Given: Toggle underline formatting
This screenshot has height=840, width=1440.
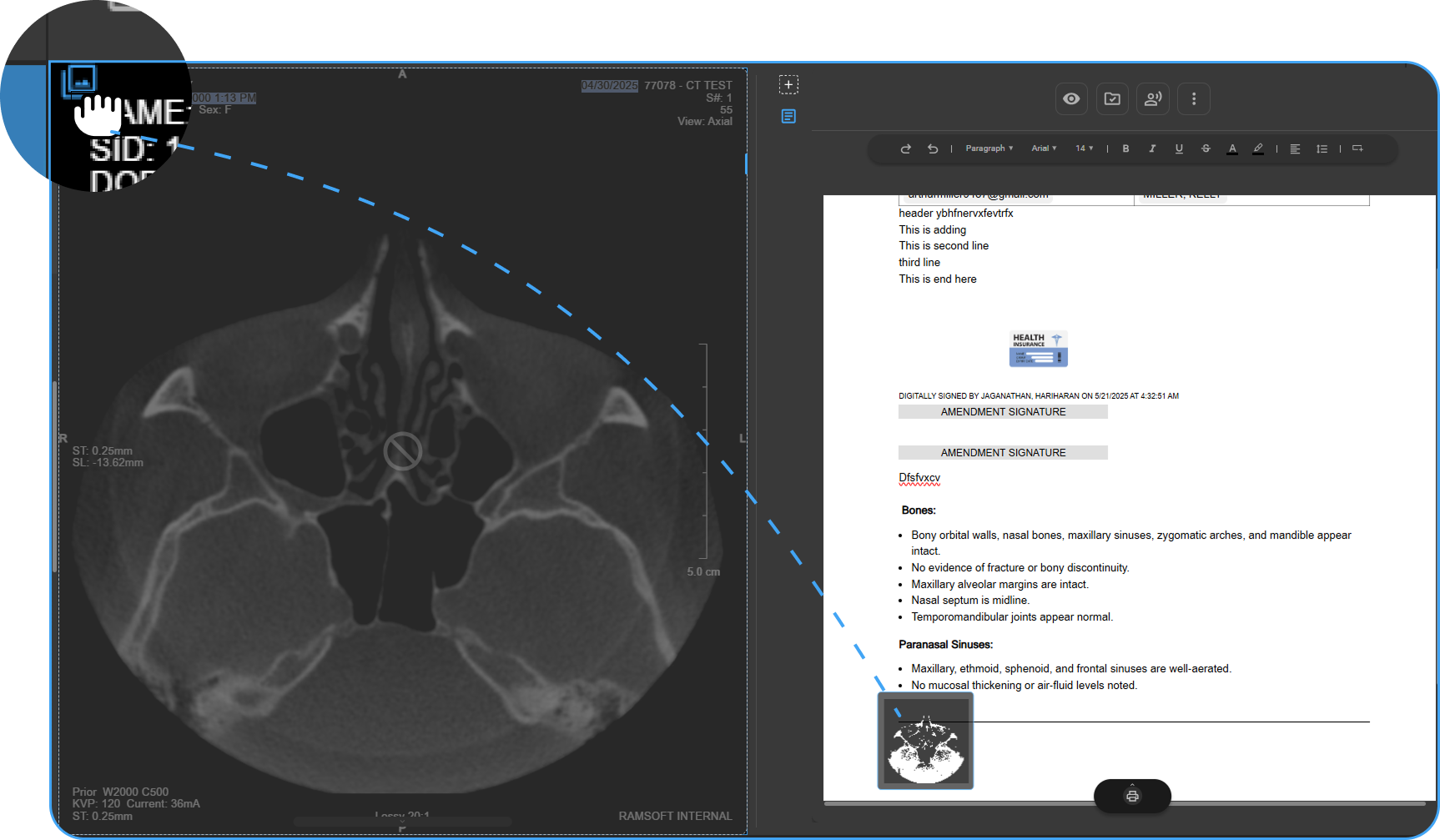Looking at the screenshot, I should point(1179,148).
